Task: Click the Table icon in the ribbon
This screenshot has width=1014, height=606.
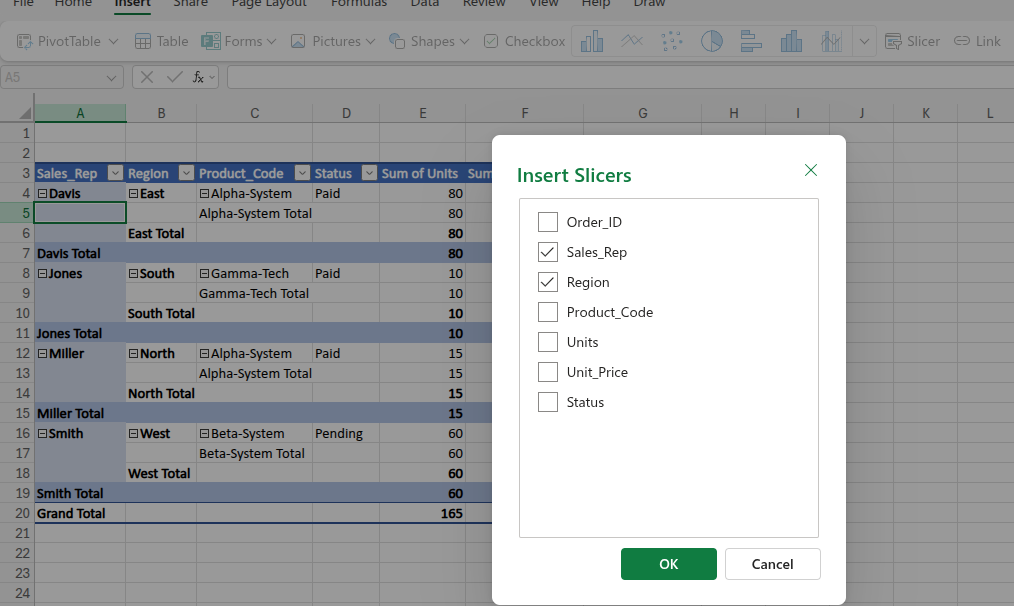Action: [x=161, y=41]
